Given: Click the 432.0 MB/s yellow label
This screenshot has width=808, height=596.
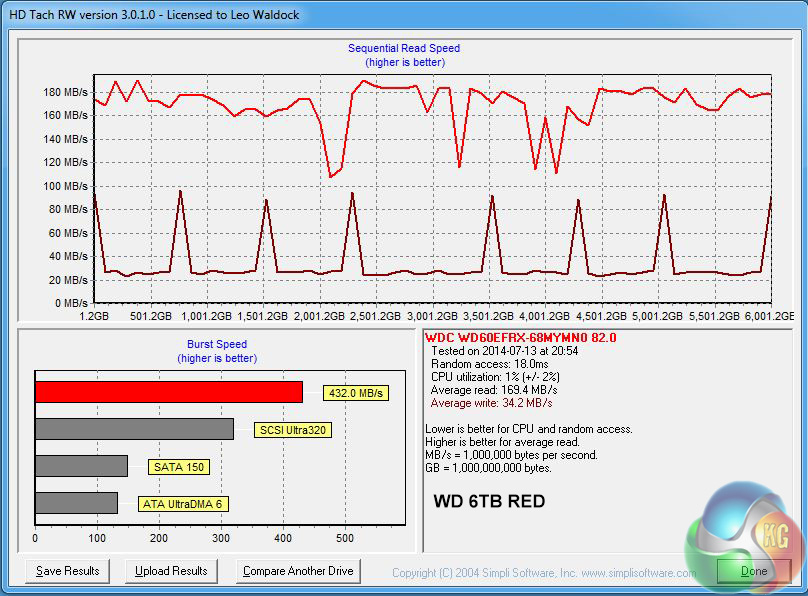Looking at the screenshot, I should click(x=355, y=393).
